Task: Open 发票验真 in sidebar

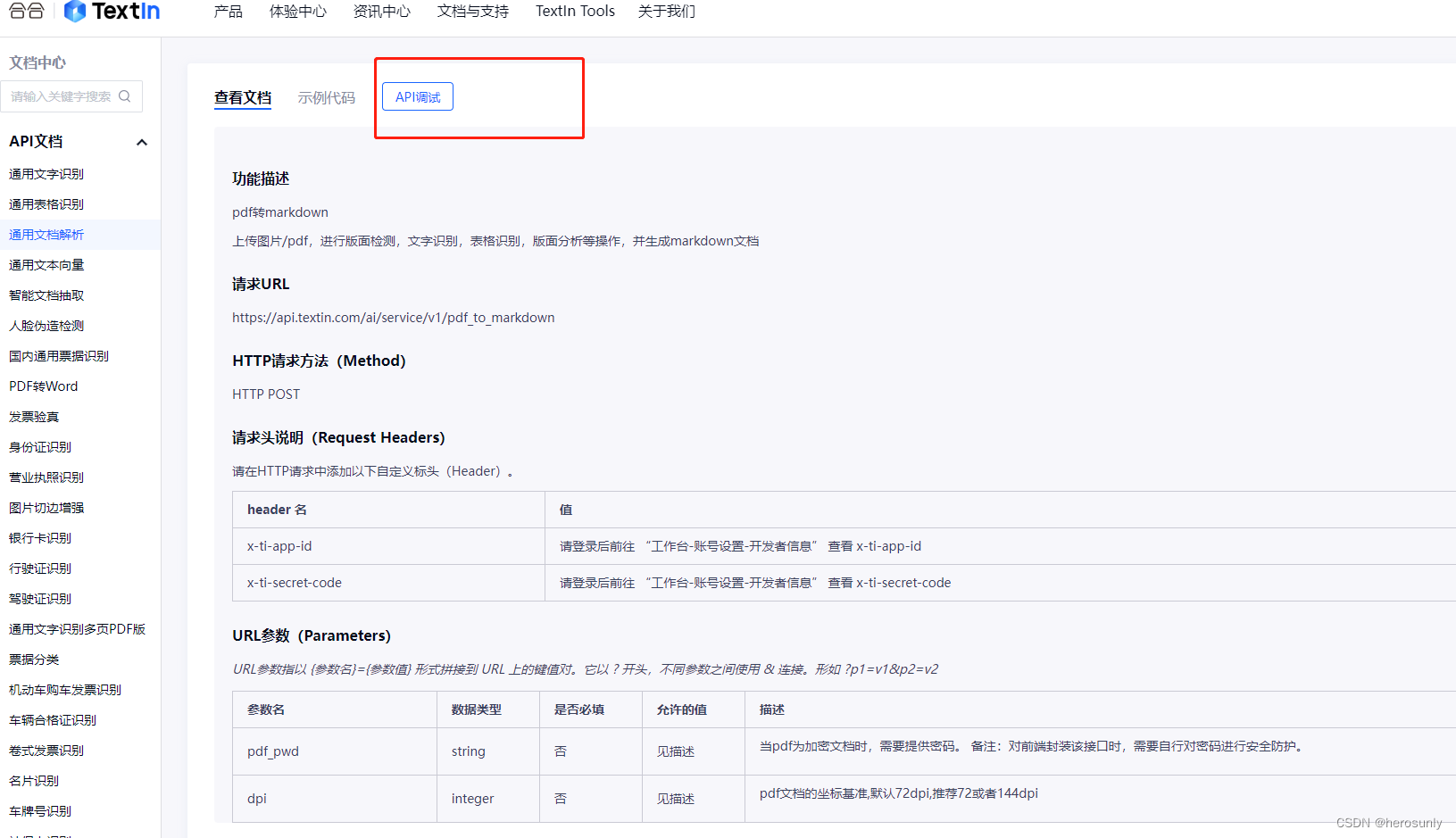Action: [x=34, y=417]
